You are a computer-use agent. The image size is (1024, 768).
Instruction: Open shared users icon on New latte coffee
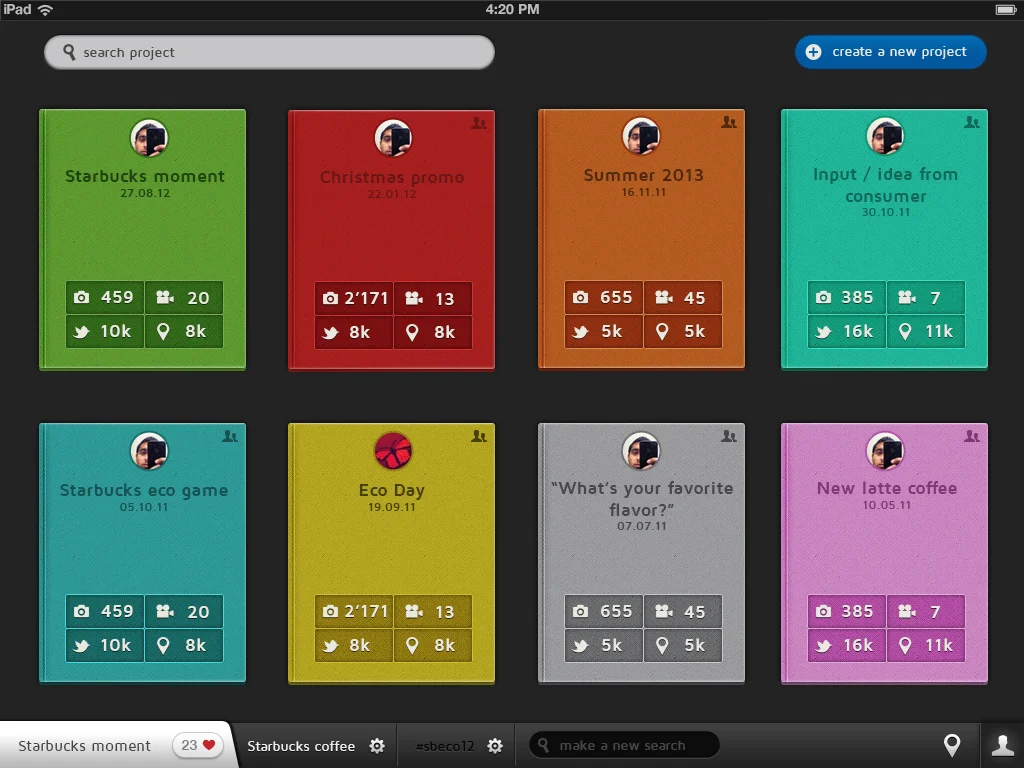pos(972,436)
